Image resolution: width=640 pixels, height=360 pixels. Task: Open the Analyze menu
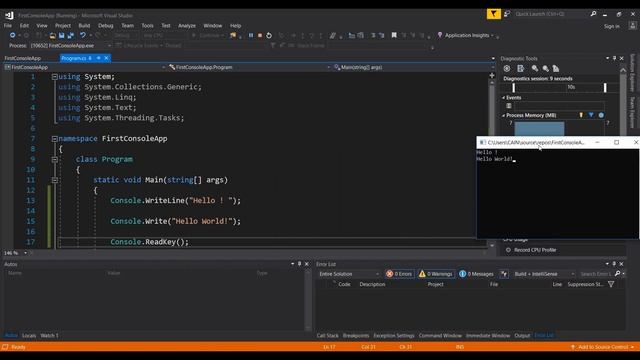click(187, 26)
